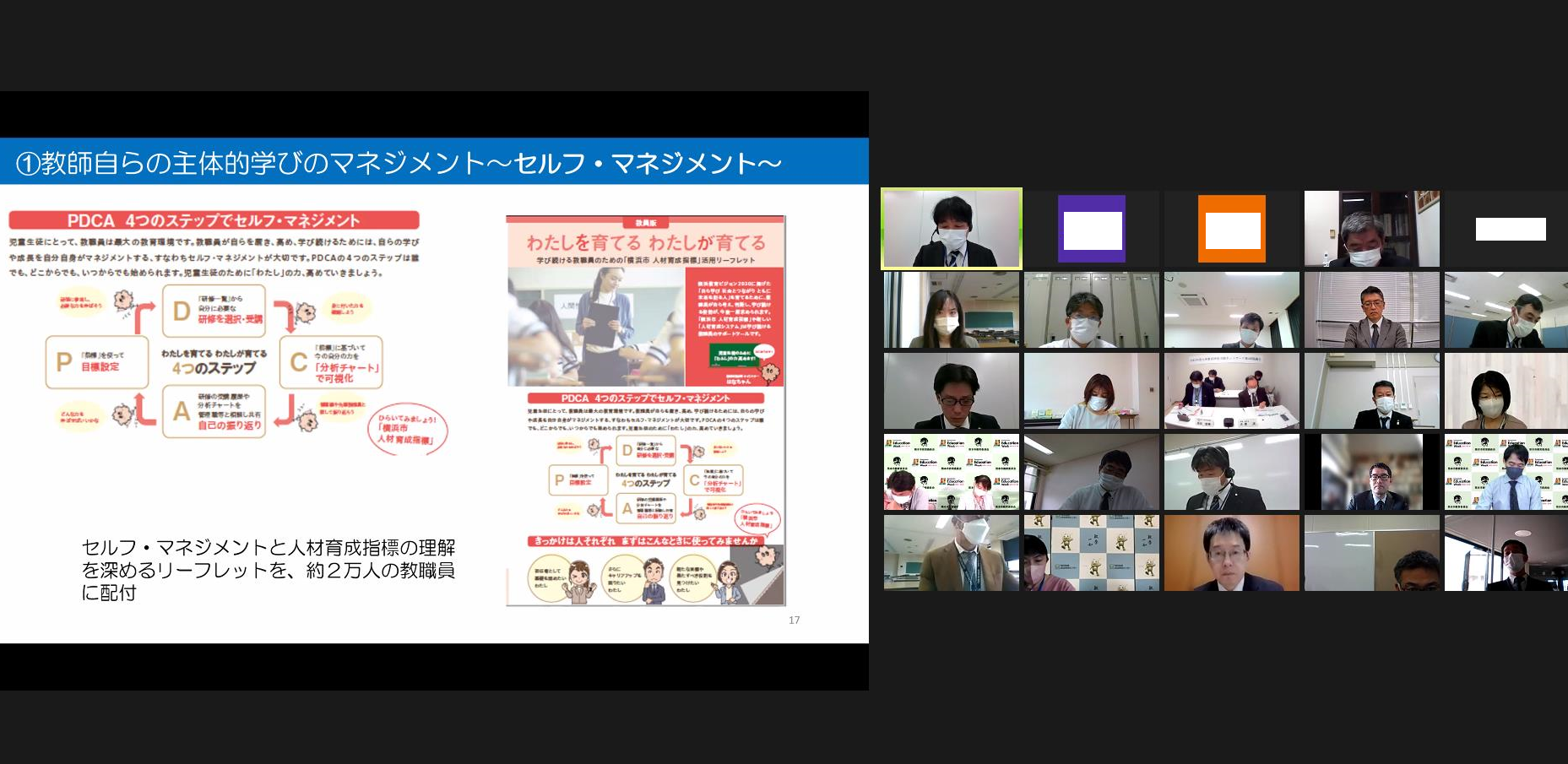Click the C box 分析チャートで可視化
The image size is (1568, 764).
click(x=331, y=362)
